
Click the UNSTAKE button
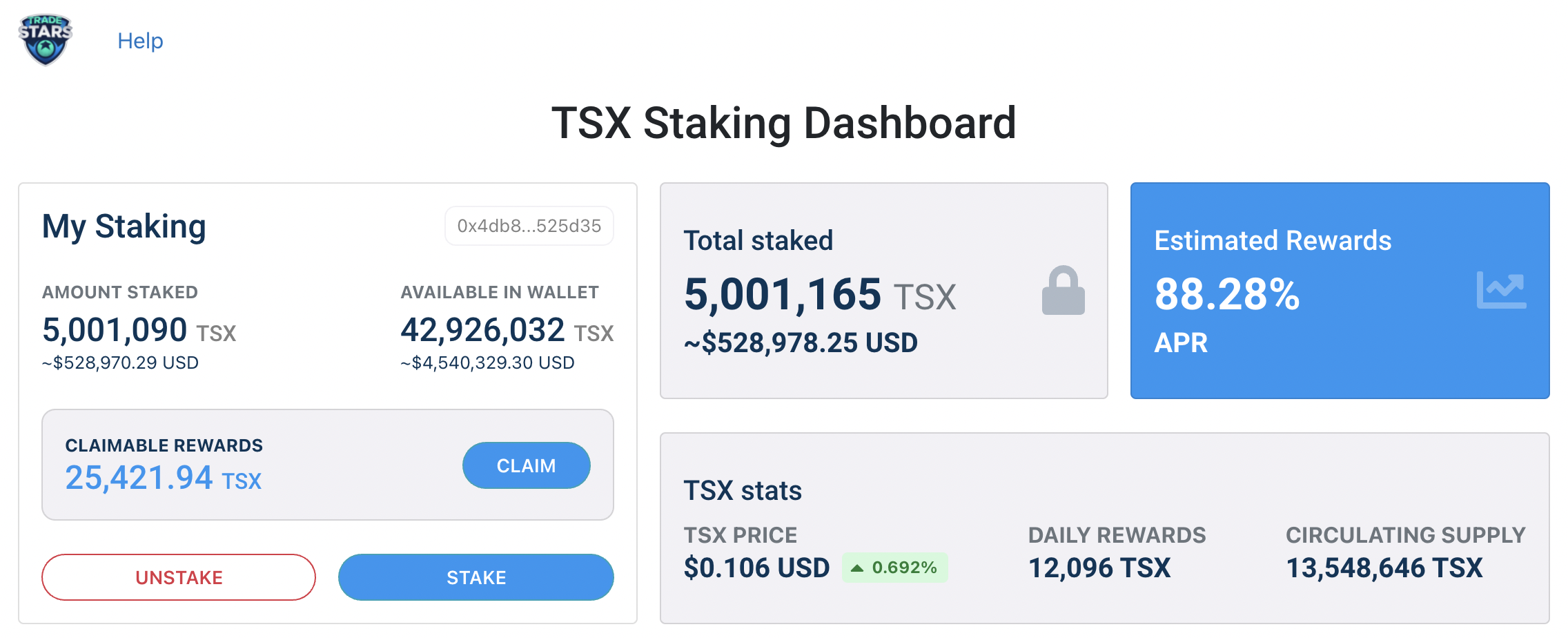tap(179, 577)
